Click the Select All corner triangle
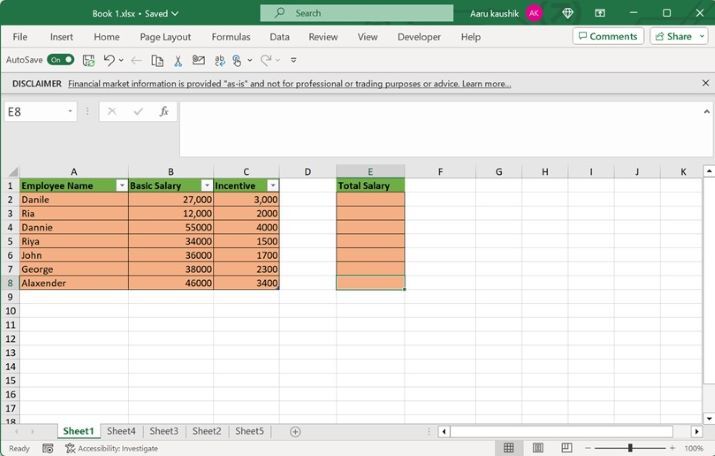Screen dimensions: 715x456 (x=13, y=172)
